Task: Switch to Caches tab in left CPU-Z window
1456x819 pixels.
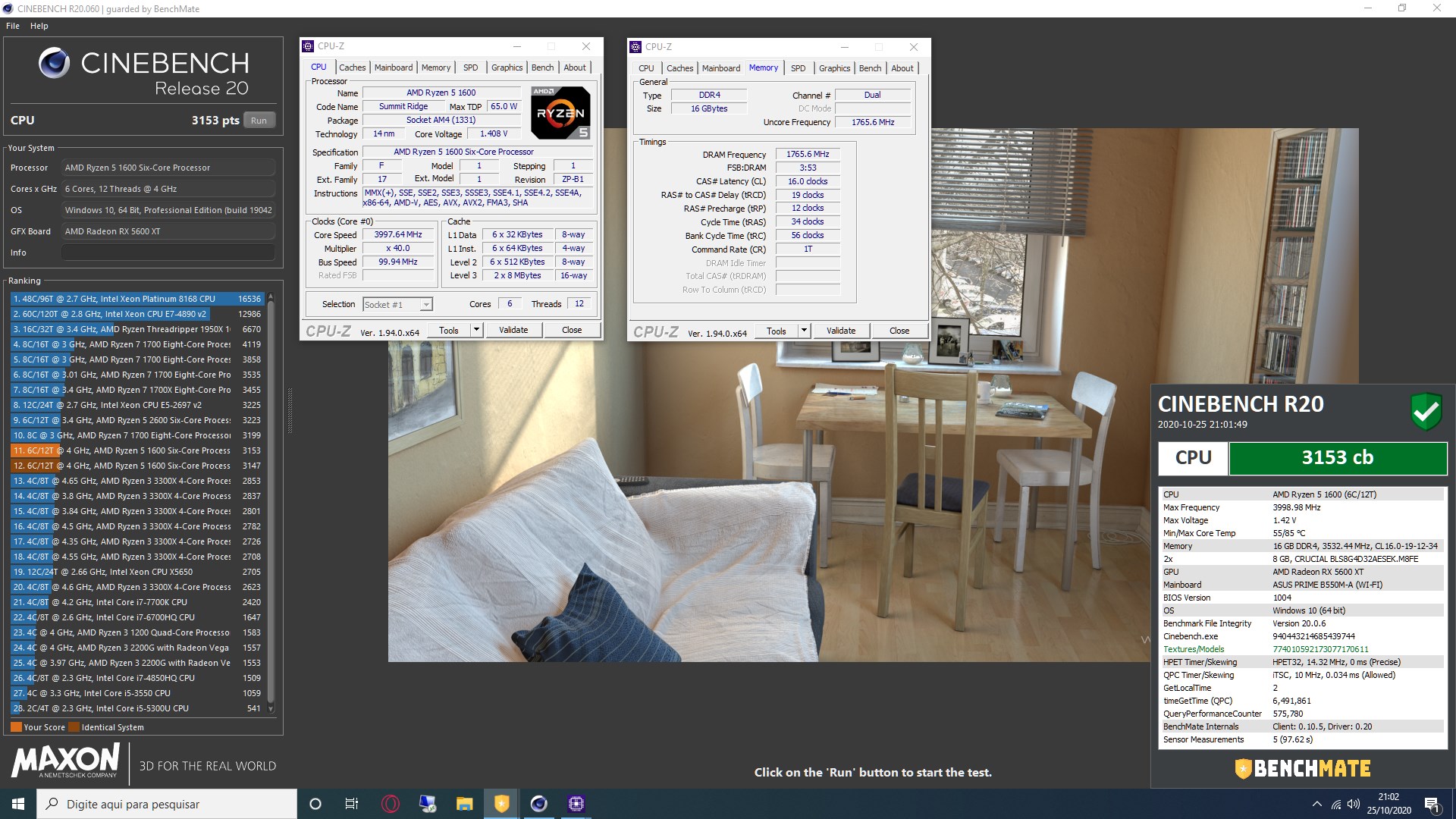Action: [x=352, y=67]
